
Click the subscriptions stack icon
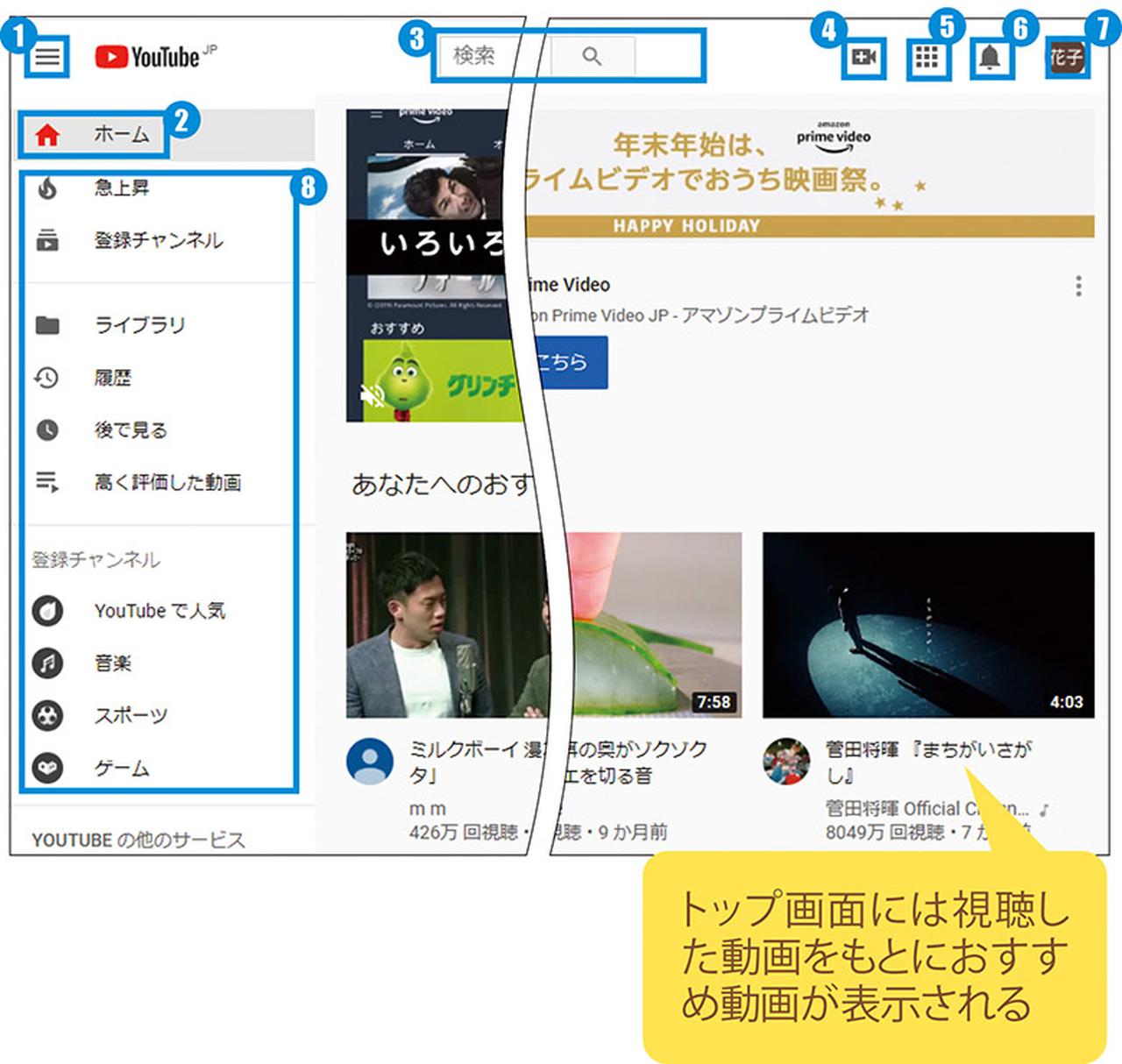[47, 239]
